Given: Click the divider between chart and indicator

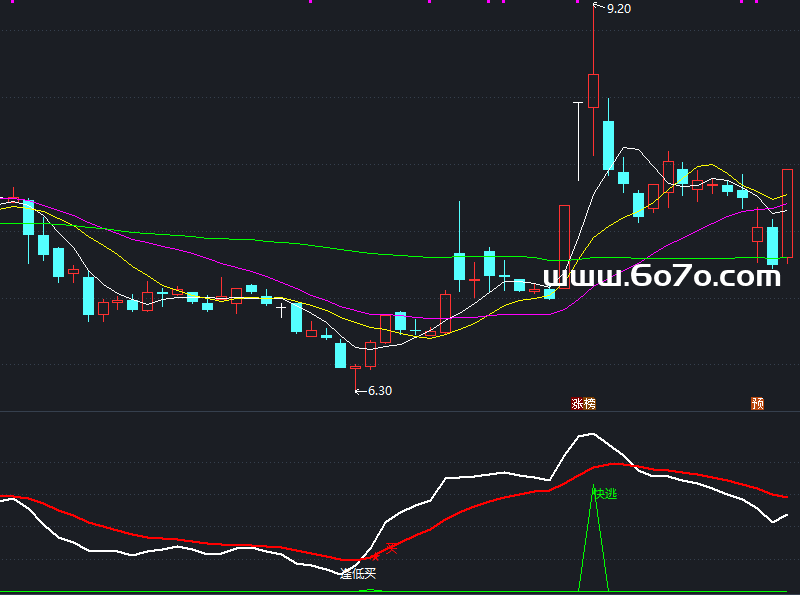Looking at the screenshot, I should tap(400, 412).
